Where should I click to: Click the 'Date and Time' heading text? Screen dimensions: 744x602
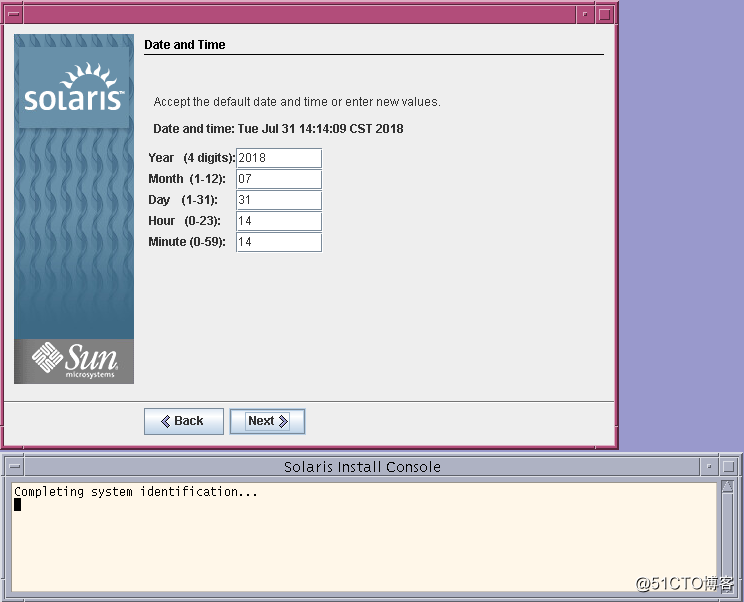(185, 45)
